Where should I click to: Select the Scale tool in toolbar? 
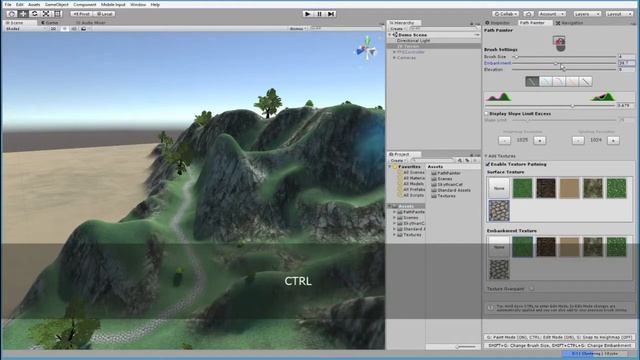46,13
